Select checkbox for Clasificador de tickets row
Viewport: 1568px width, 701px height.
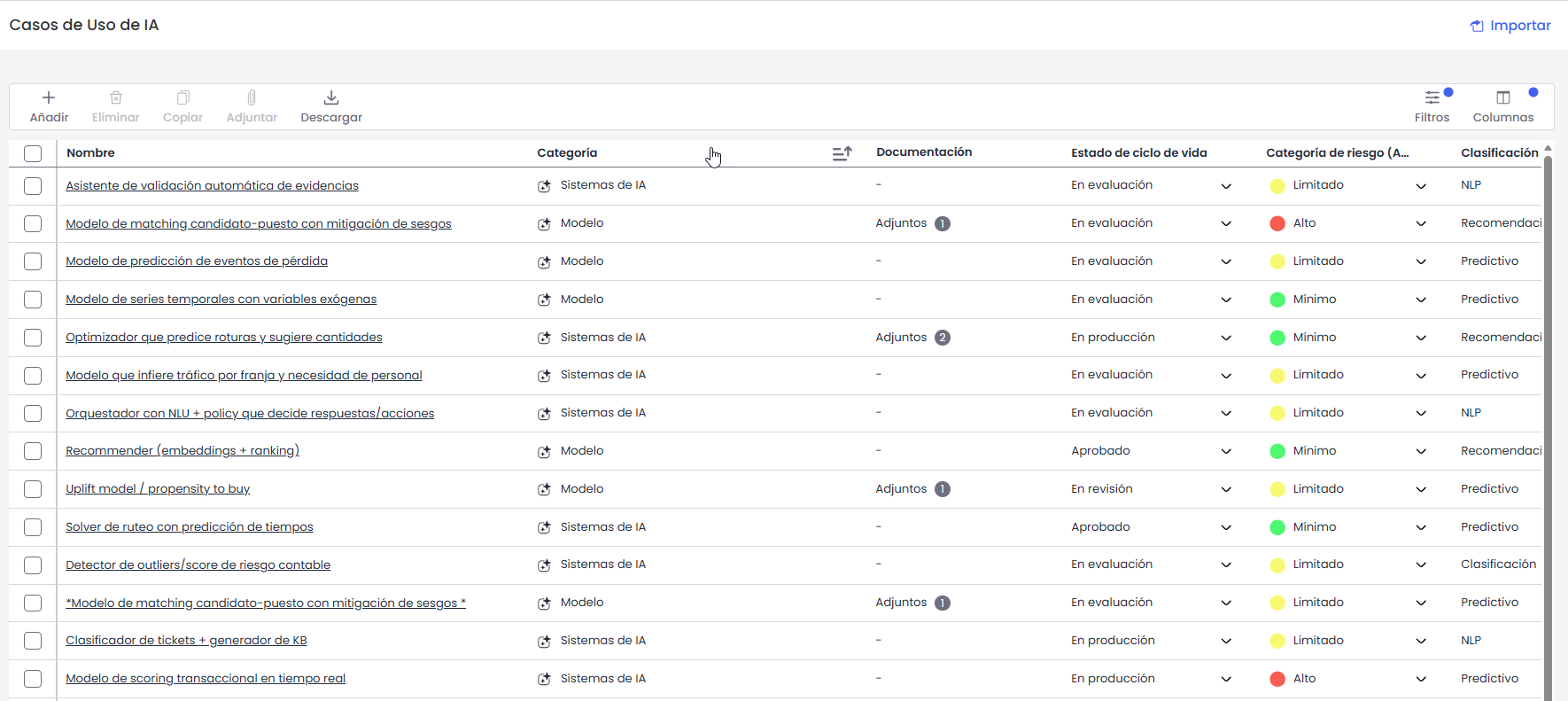click(x=33, y=641)
